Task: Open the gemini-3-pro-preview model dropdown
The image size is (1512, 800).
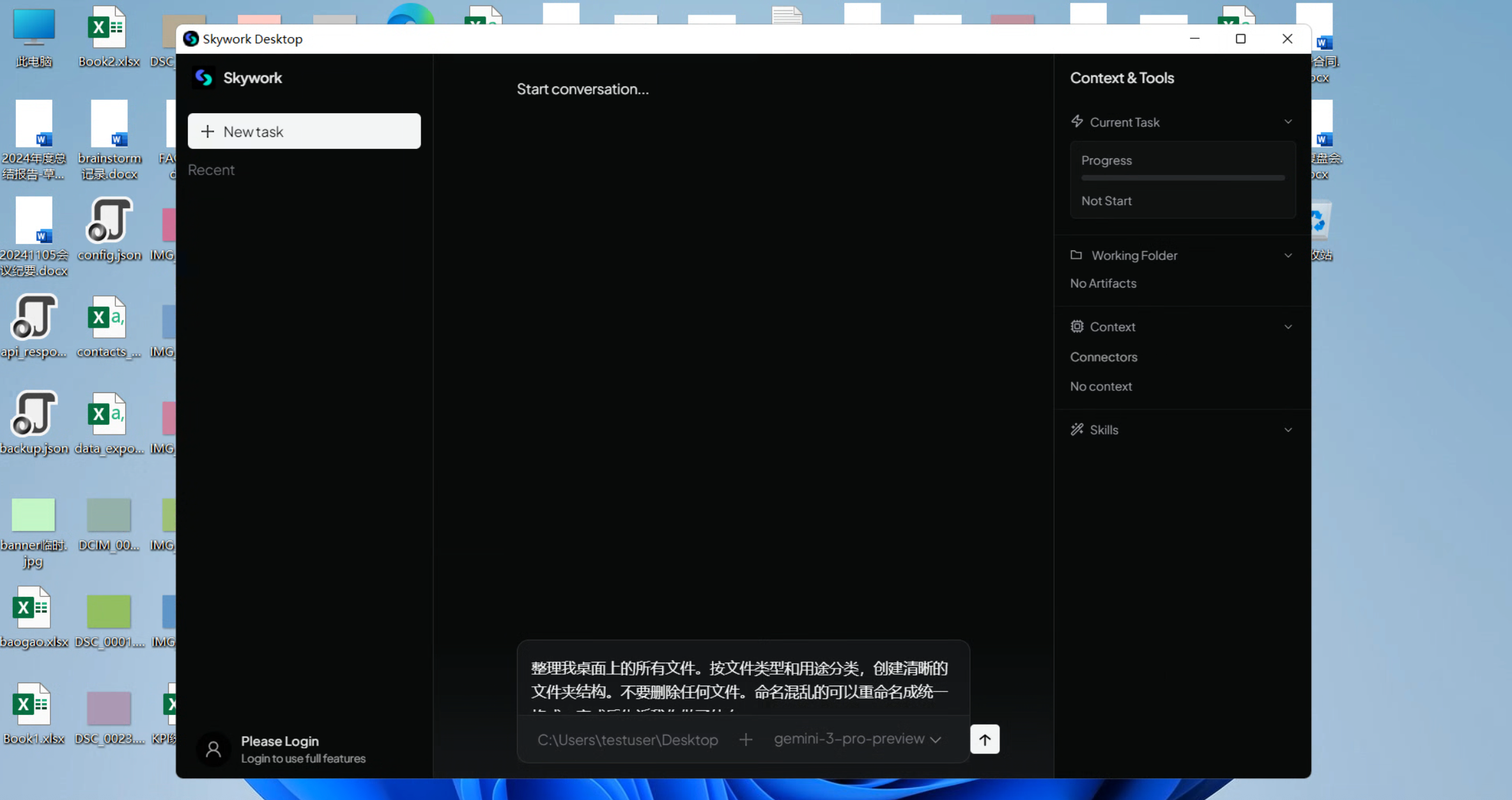Action: click(857, 739)
